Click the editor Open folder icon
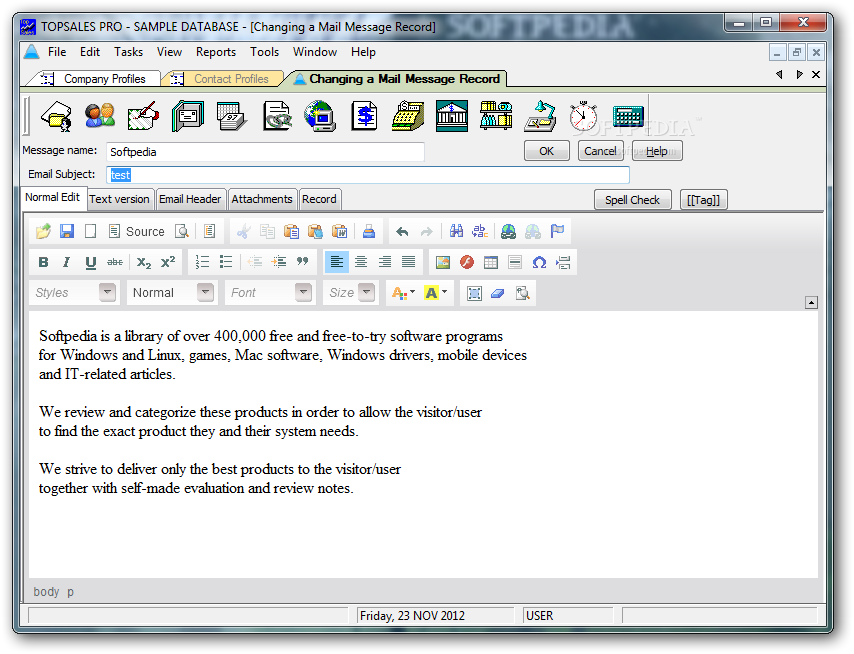Screen dimensions: 854x654 coord(44,231)
